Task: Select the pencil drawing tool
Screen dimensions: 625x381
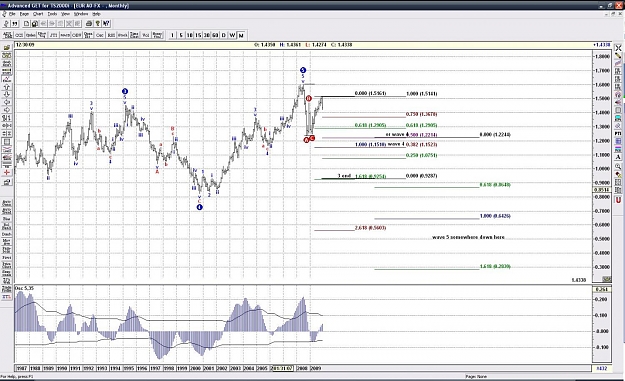Action: tap(618, 55)
